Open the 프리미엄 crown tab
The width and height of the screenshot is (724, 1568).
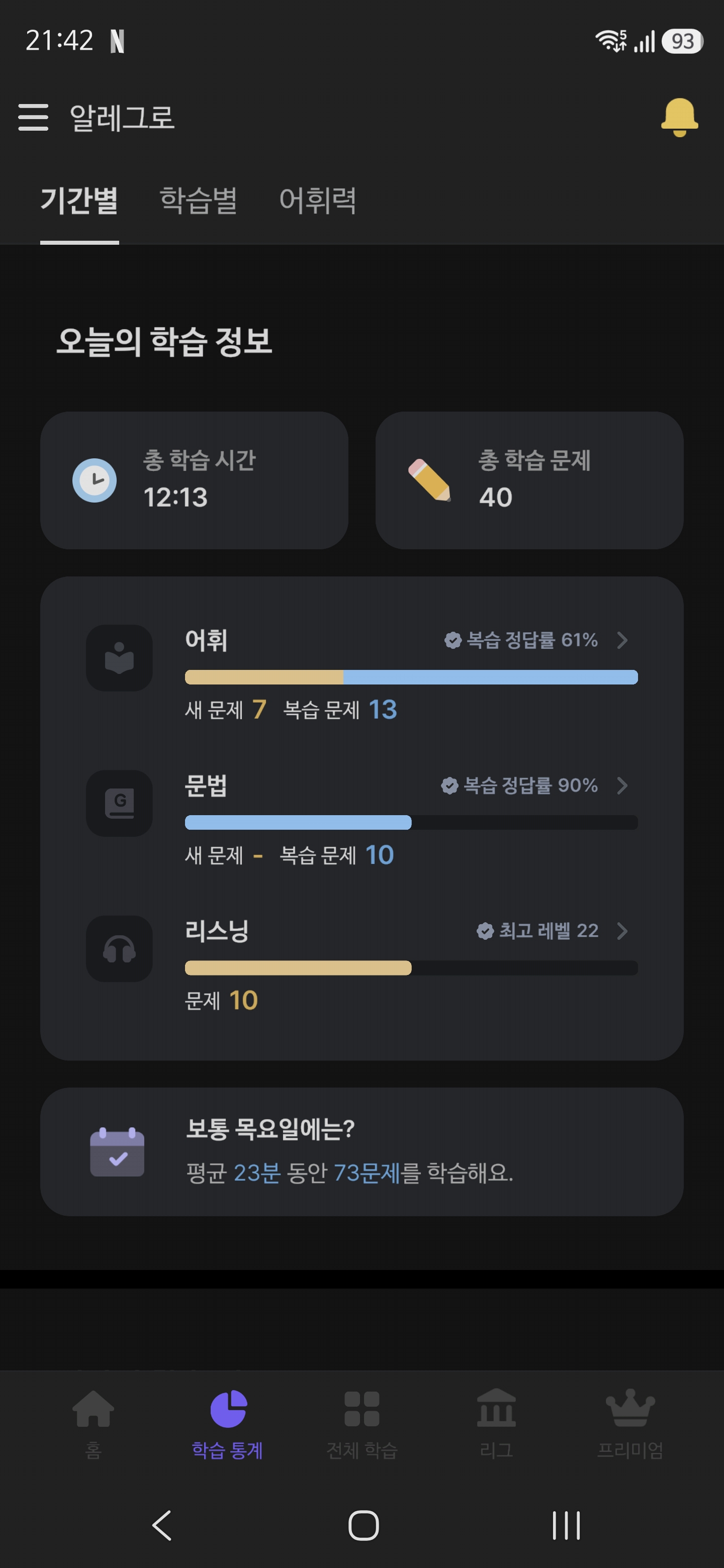click(x=630, y=1424)
